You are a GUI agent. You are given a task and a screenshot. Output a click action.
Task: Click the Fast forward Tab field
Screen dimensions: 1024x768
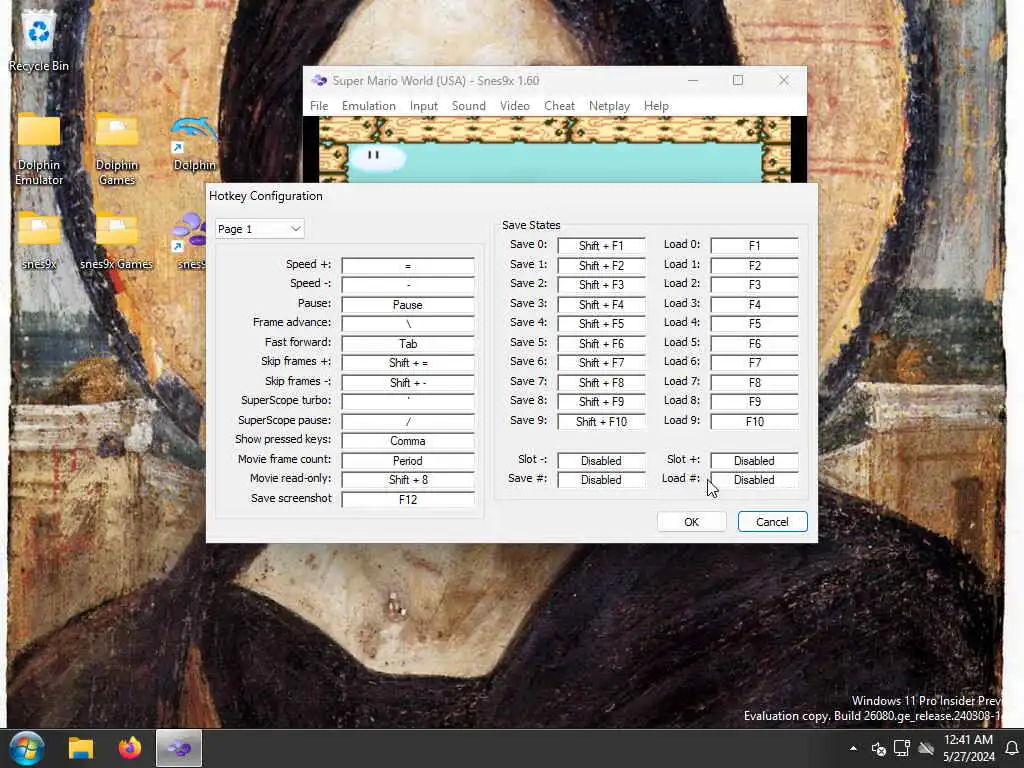point(408,344)
